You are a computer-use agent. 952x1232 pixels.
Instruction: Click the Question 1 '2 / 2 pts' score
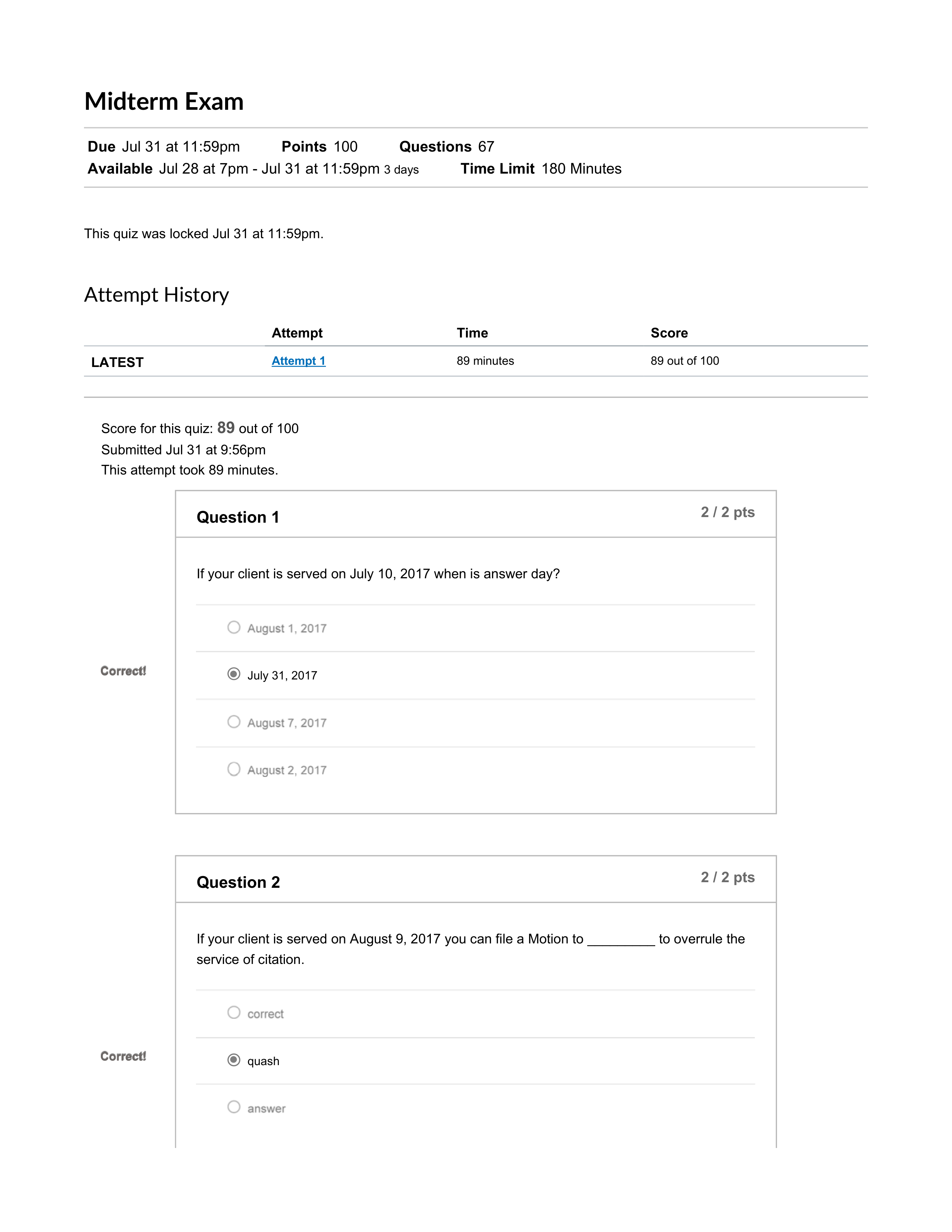[728, 512]
